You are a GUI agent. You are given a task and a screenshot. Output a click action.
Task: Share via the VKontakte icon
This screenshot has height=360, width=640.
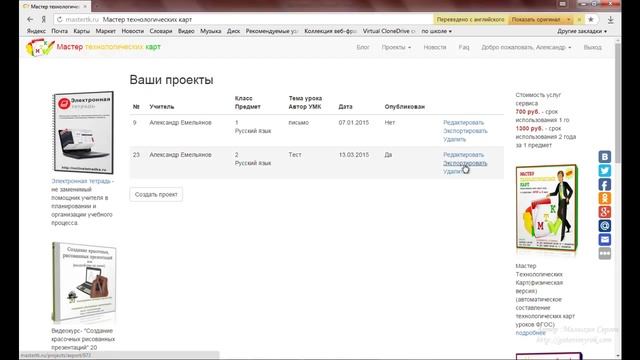pyautogui.click(x=604, y=157)
